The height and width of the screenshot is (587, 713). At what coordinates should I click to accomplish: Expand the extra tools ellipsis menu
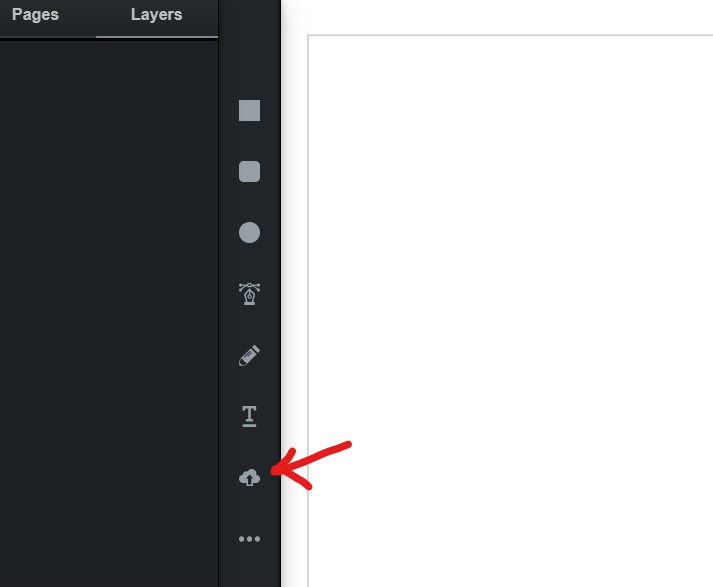click(249, 539)
